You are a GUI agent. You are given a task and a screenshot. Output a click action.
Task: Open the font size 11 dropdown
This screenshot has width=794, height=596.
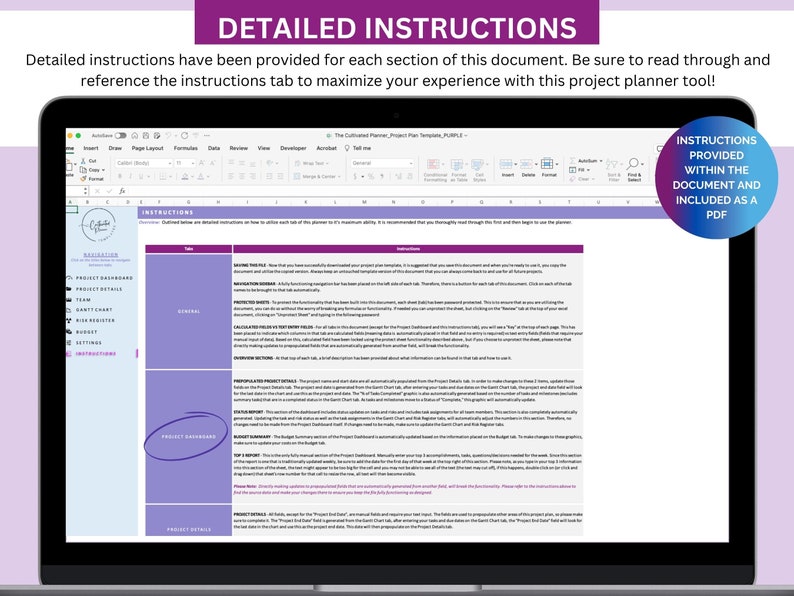pyautogui.click(x=185, y=163)
